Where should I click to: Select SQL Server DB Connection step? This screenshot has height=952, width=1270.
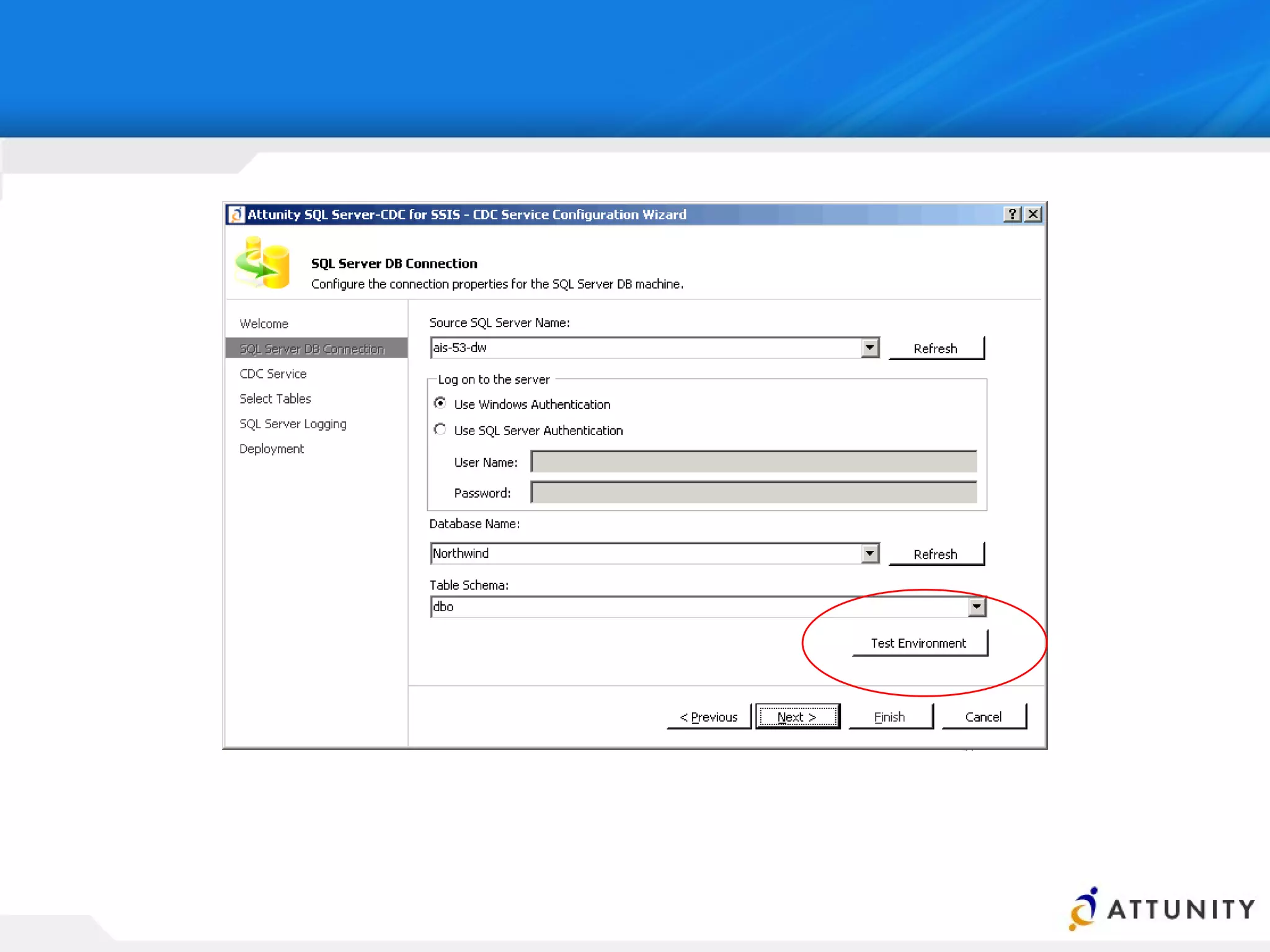316,348
